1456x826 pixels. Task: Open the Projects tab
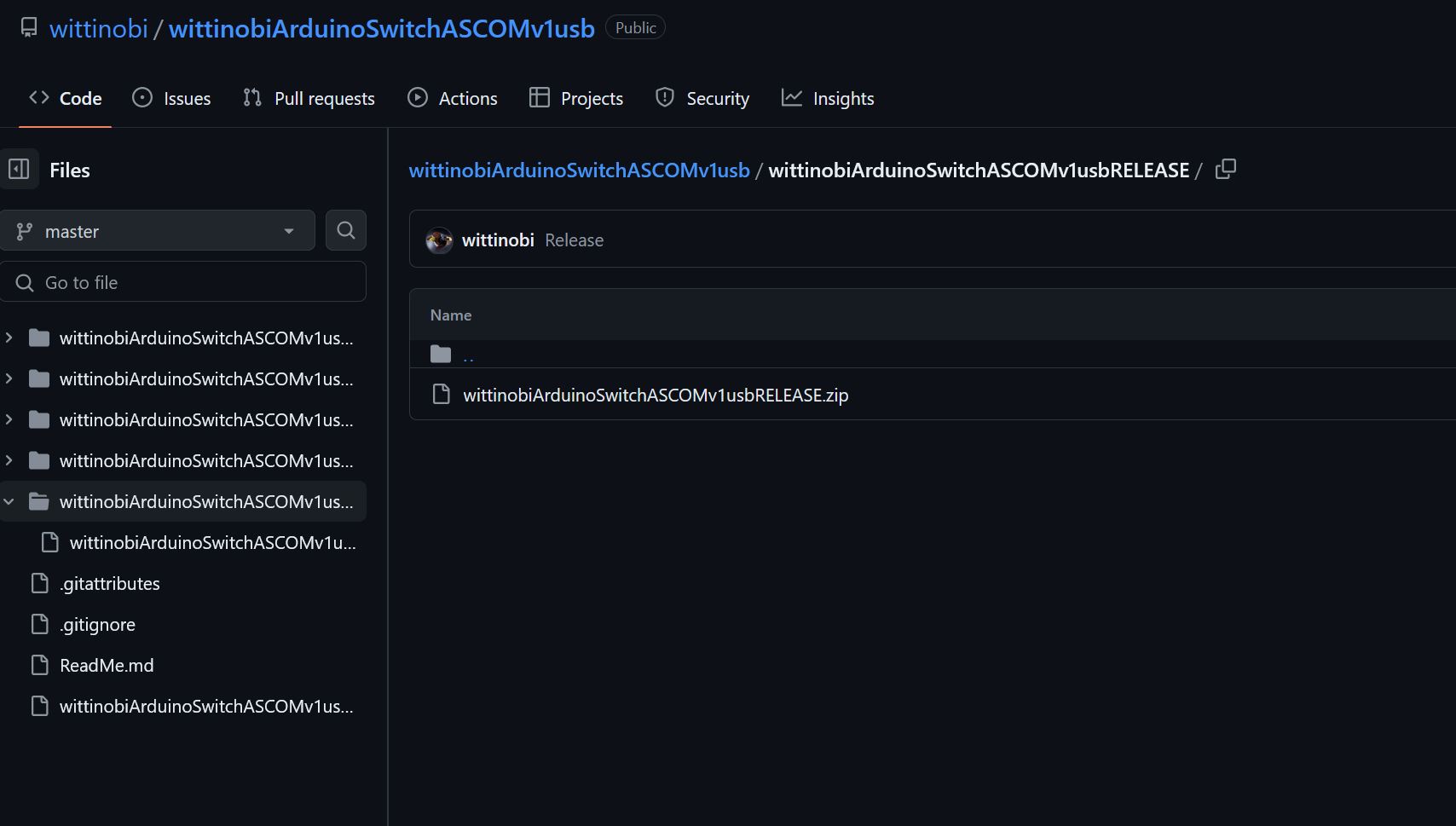(x=576, y=99)
